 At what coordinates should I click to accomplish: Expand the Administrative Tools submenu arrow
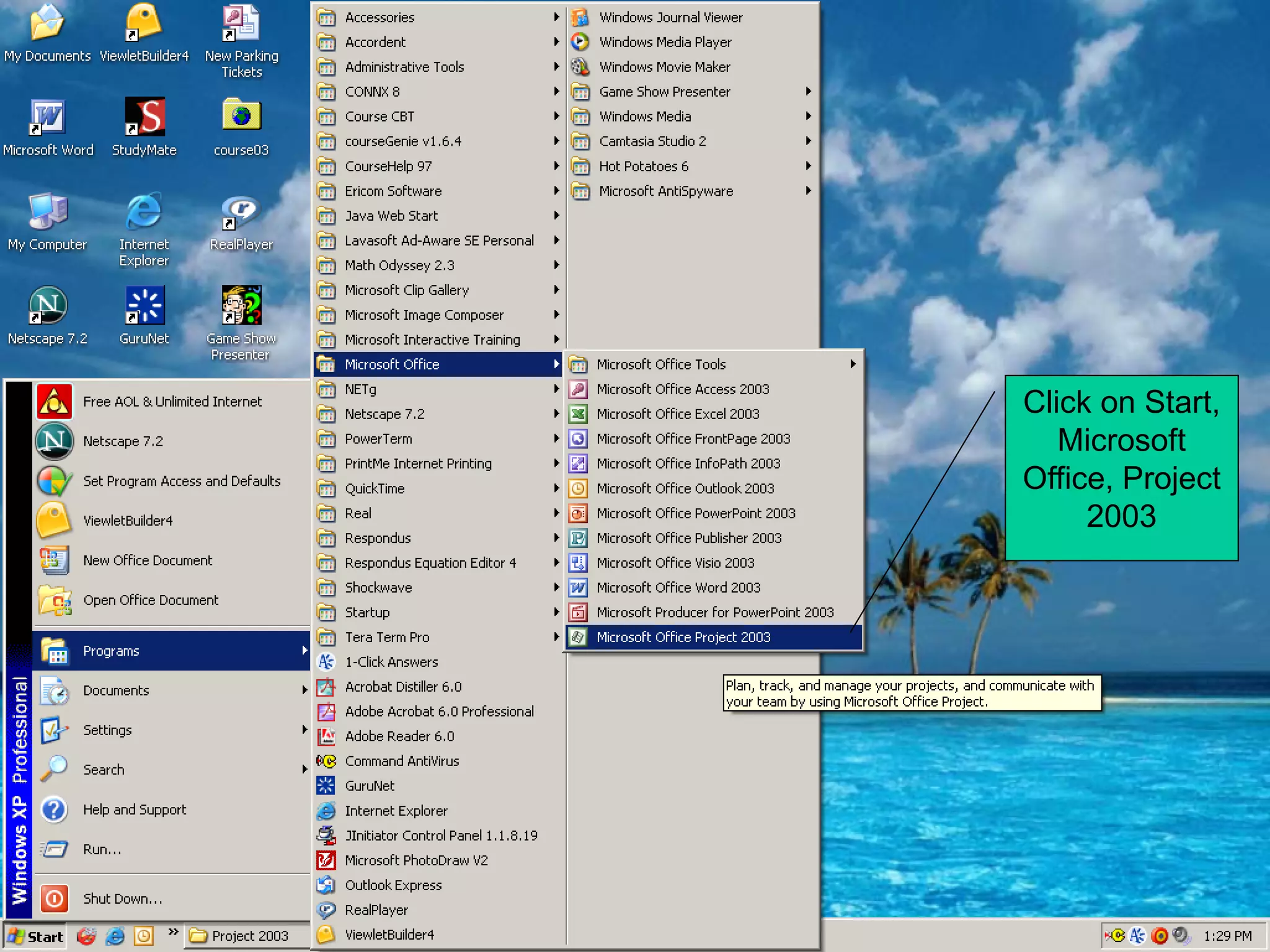[556, 67]
